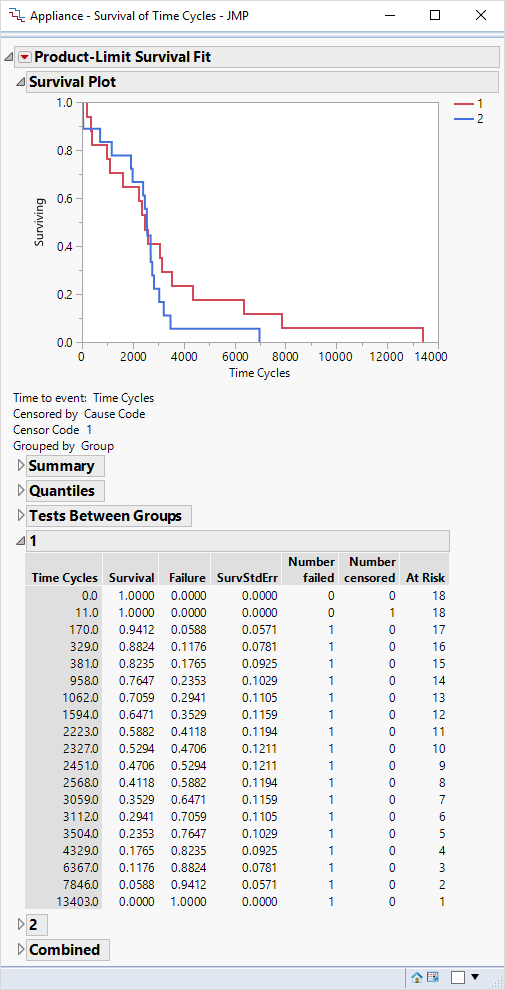Open the data table icon in status bar
Screen dimensions: 505x990
(x=432, y=977)
